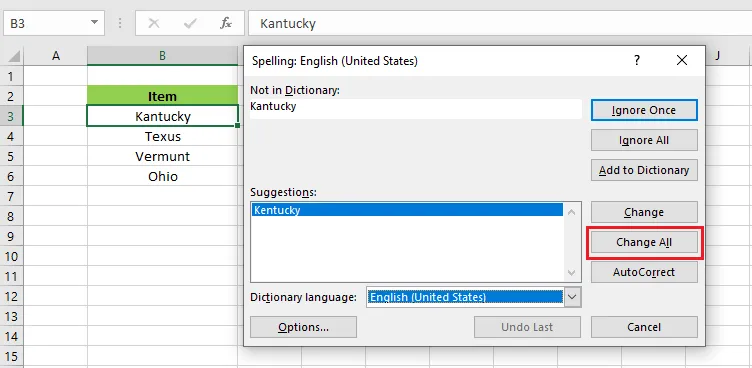Click the Cancel button
The image size is (752, 368).
644,327
